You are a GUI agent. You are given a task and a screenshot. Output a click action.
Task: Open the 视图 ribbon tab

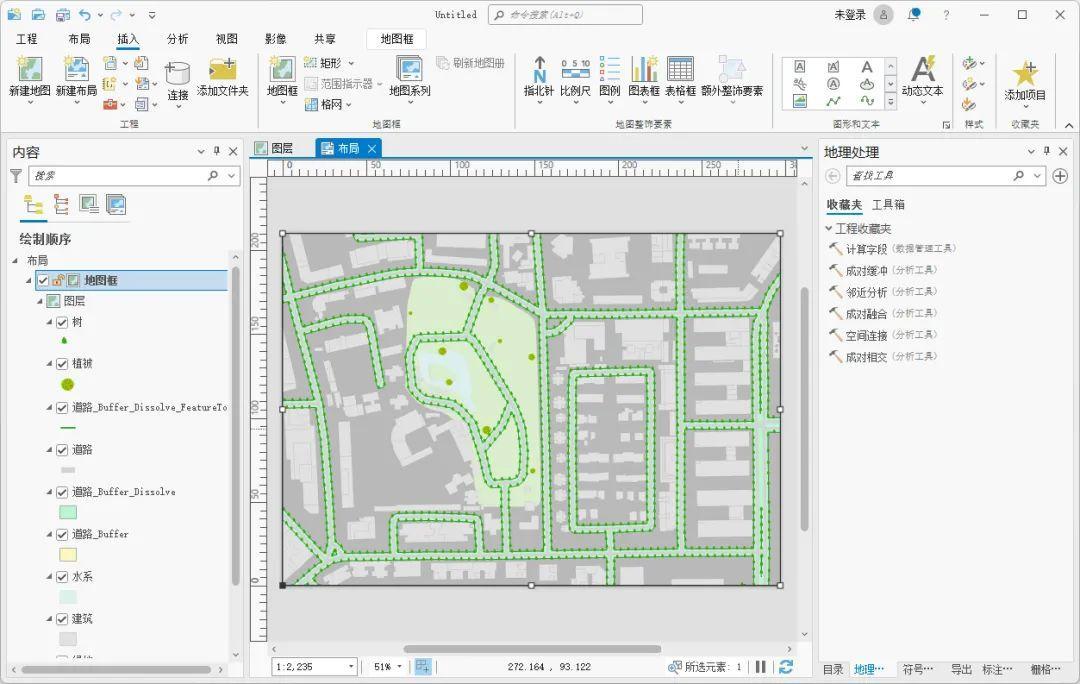pyautogui.click(x=227, y=39)
